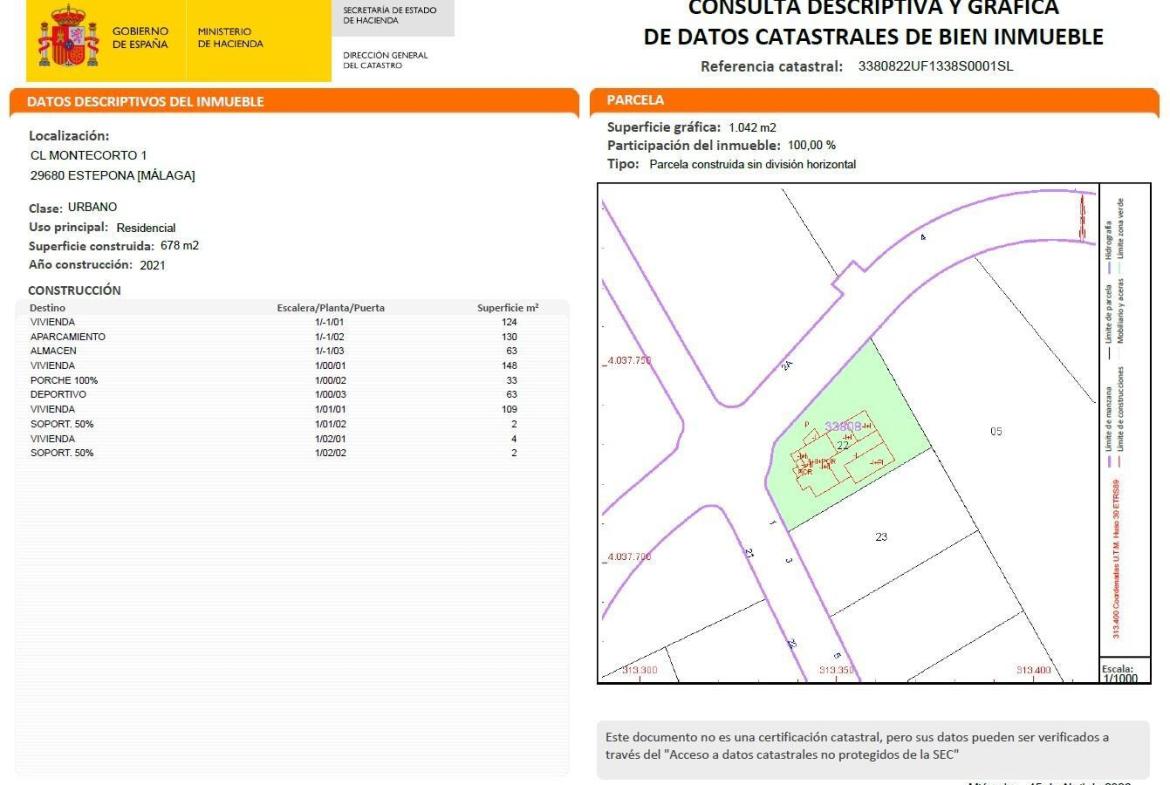Click the cadastral reference number 3380822UF1338S0001SL
Screen dimensions: 1170x785
pos(935,67)
